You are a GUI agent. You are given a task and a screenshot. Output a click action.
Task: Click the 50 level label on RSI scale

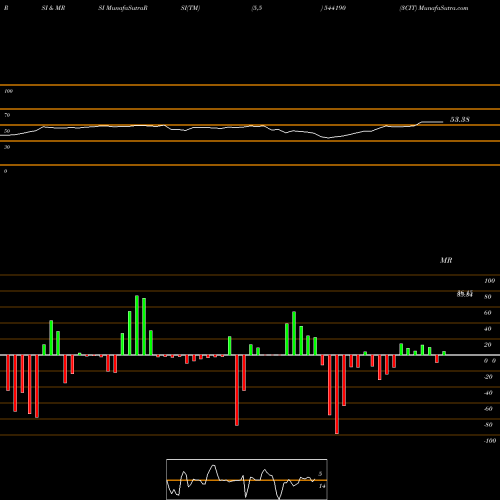7,131
